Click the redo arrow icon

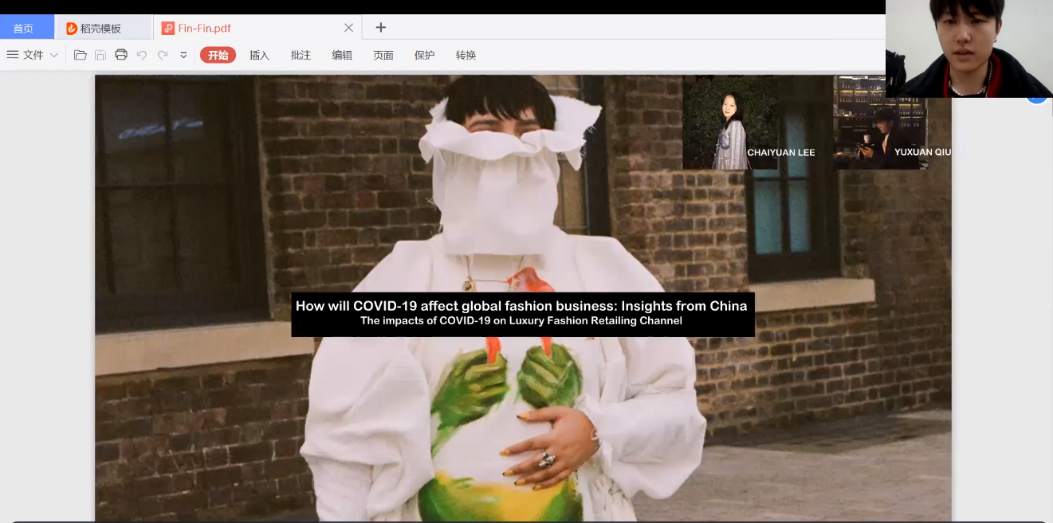162,55
